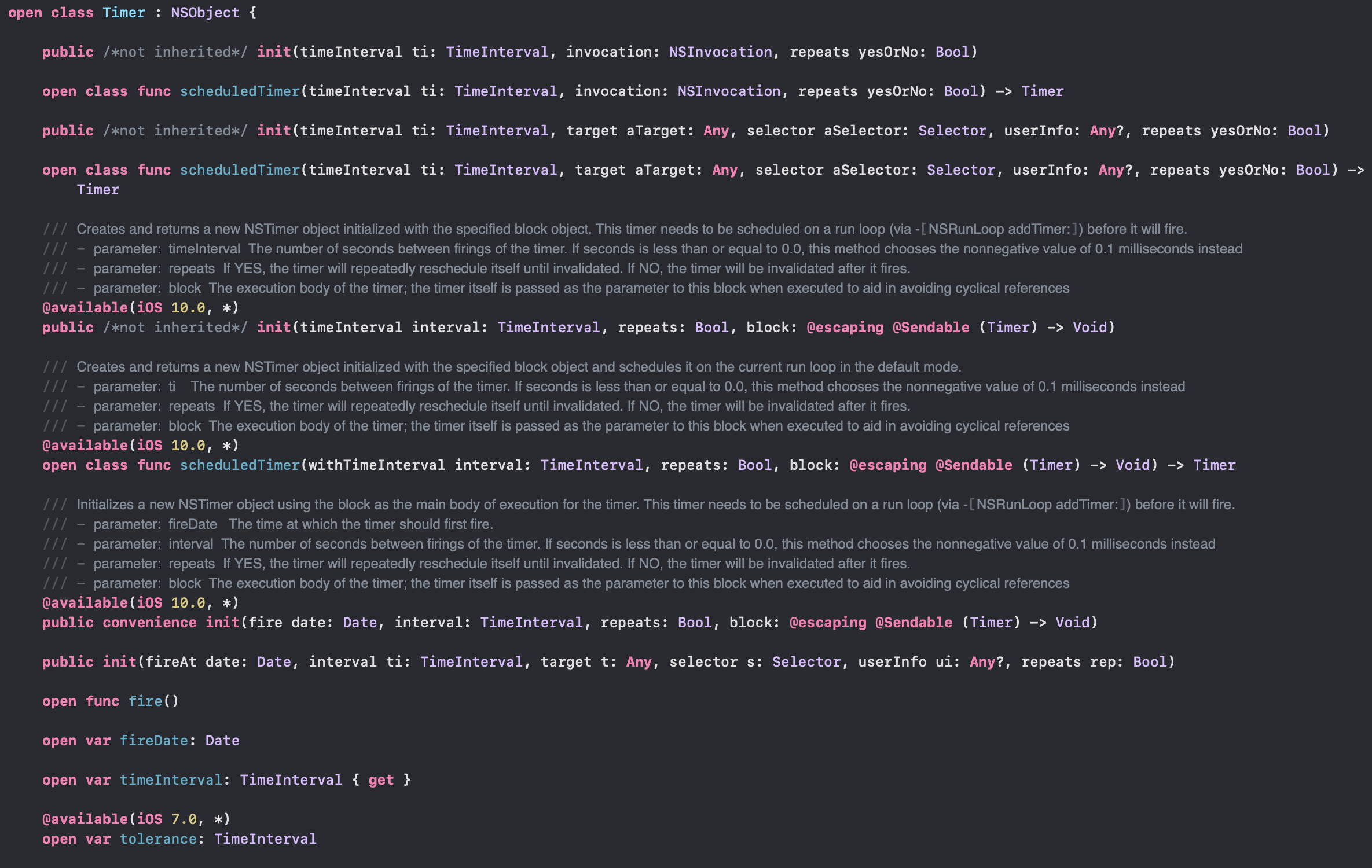Click the fireDate variable name
1372x868 pixels.
(153, 741)
